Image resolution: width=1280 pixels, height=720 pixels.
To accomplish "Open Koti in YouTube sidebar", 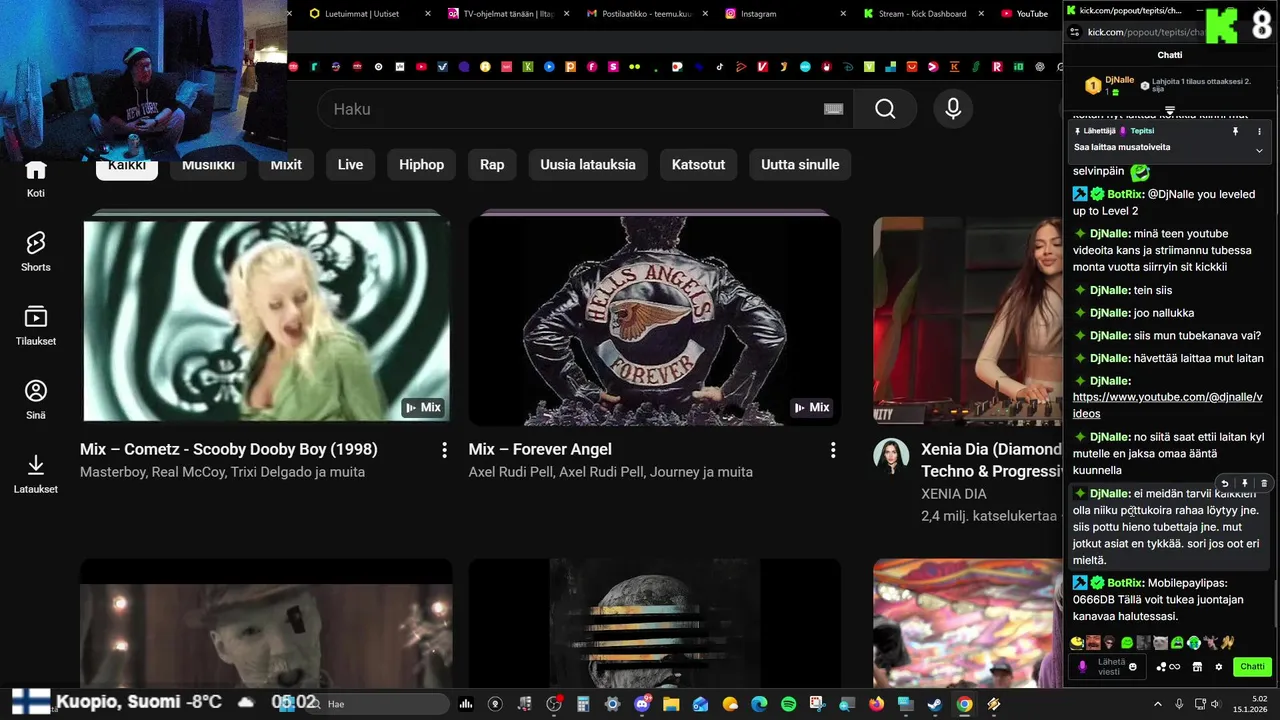I will (36, 180).
